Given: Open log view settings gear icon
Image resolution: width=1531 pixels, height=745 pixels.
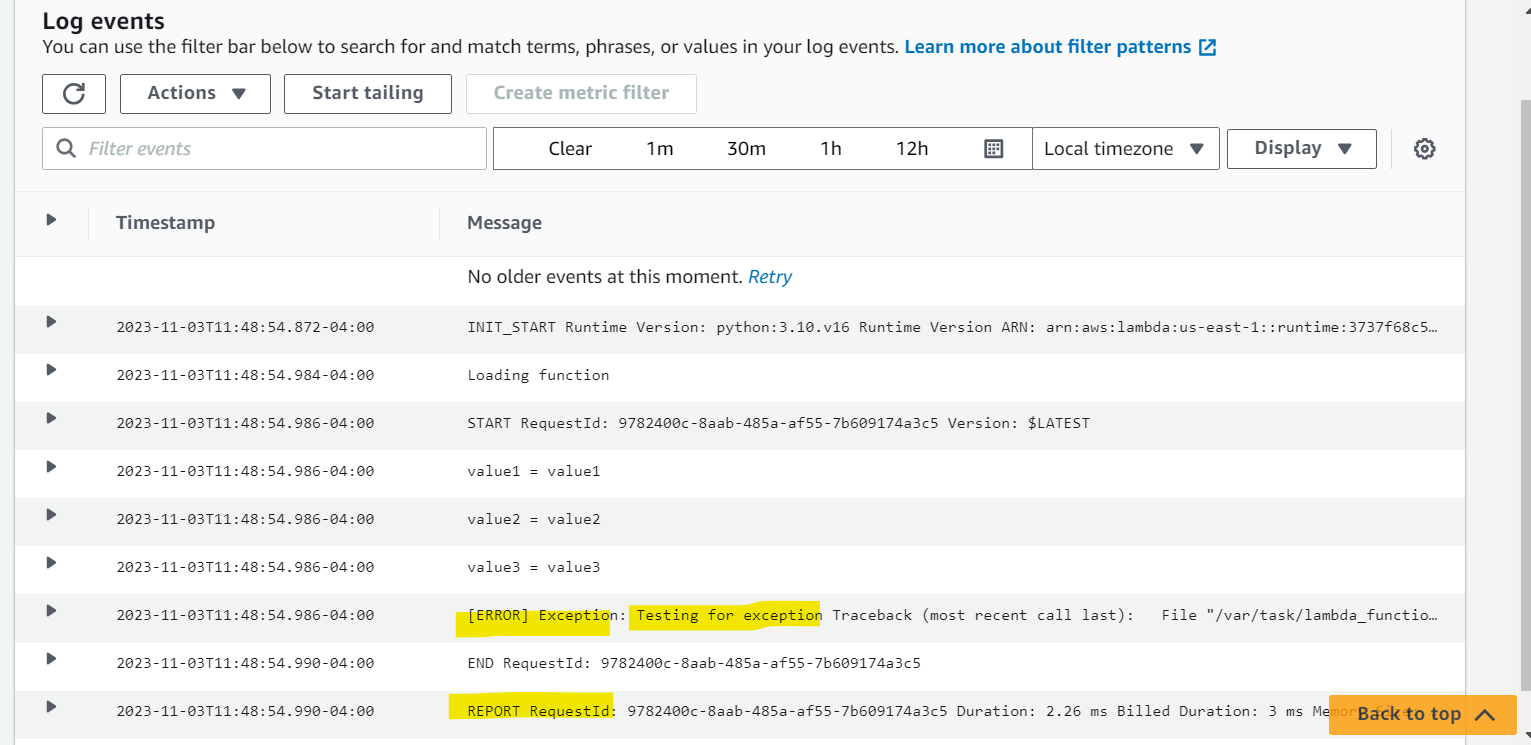Looking at the screenshot, I should (x=1424, y=149).
